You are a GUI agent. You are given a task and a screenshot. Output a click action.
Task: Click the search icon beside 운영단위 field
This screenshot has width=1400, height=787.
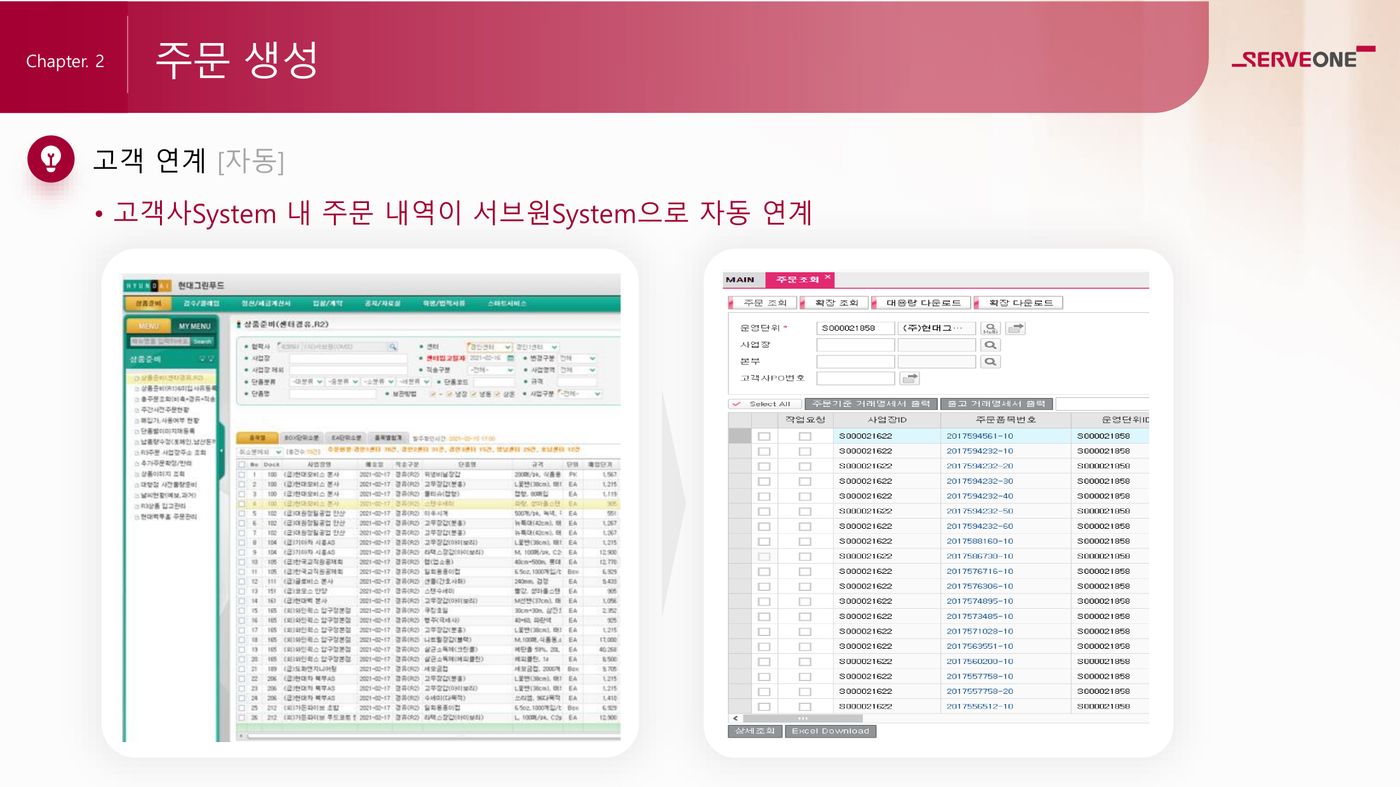[990, 328]
